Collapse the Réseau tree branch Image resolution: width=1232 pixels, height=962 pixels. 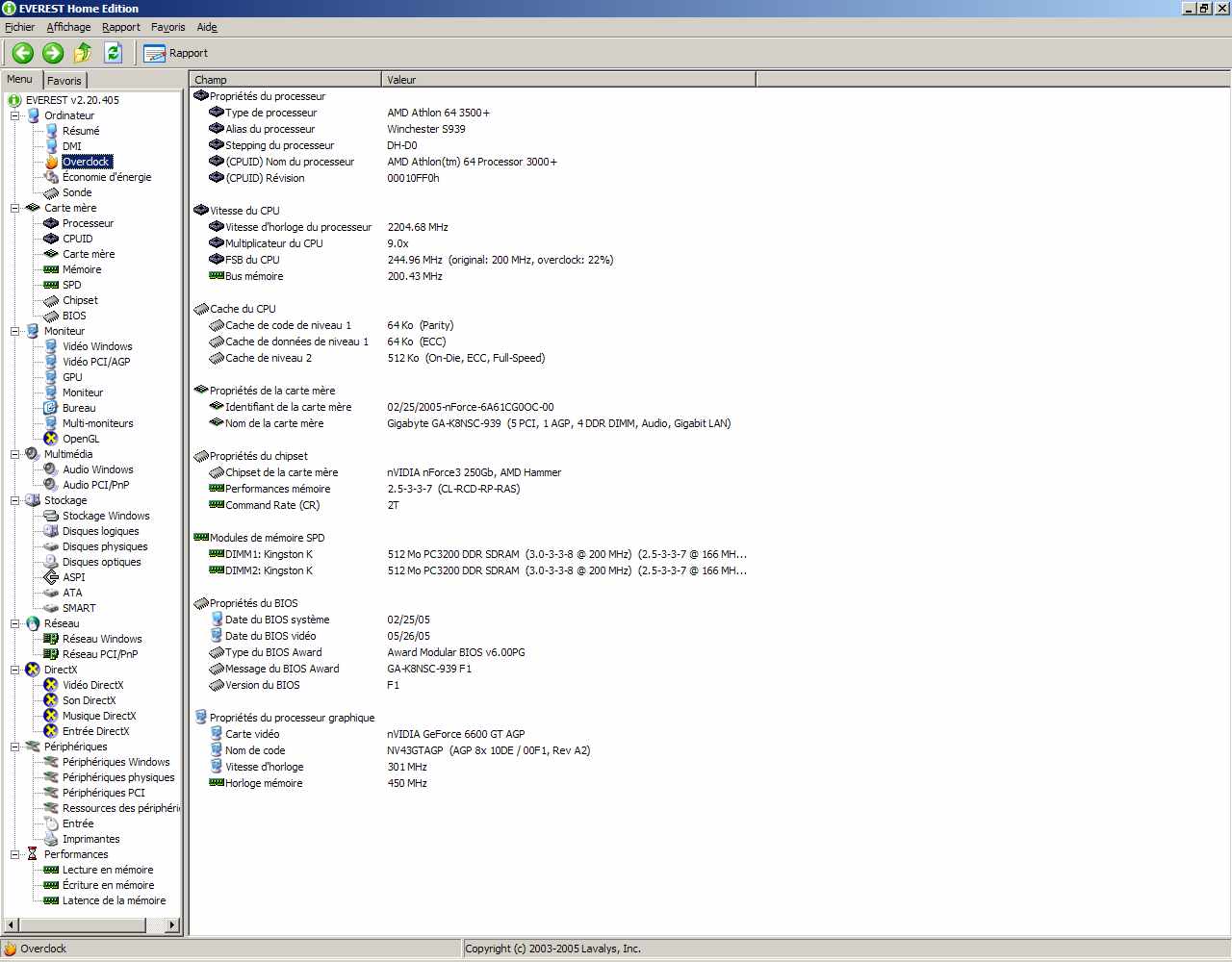coord(15,623)
